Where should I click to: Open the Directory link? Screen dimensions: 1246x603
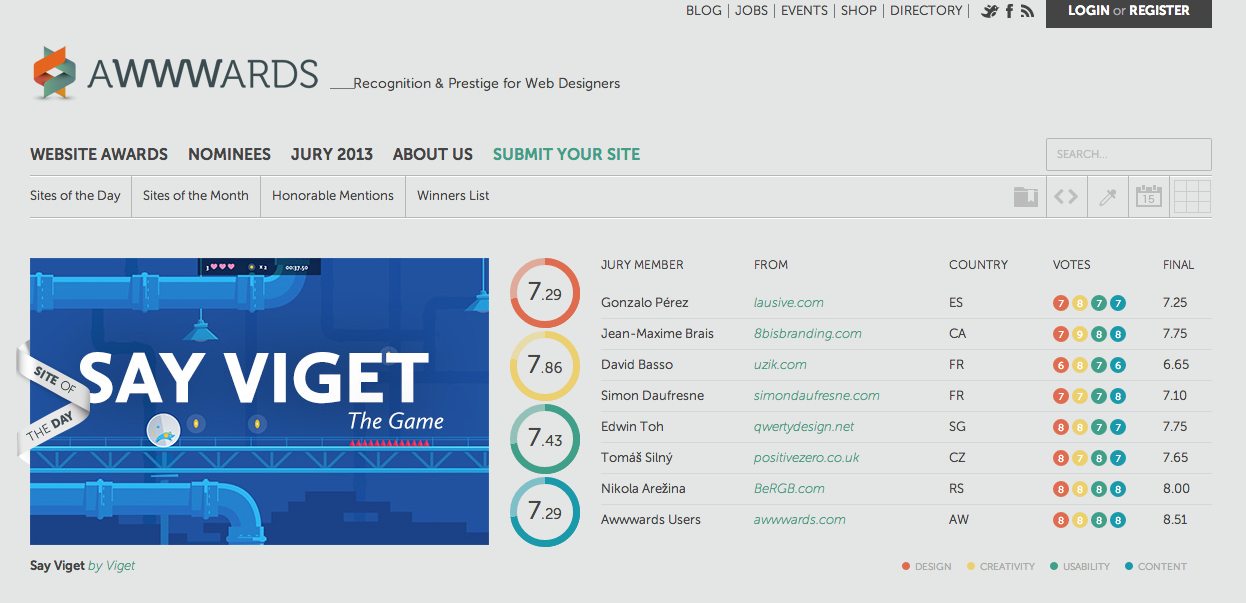pyautogui.click(x=926, y=11)
